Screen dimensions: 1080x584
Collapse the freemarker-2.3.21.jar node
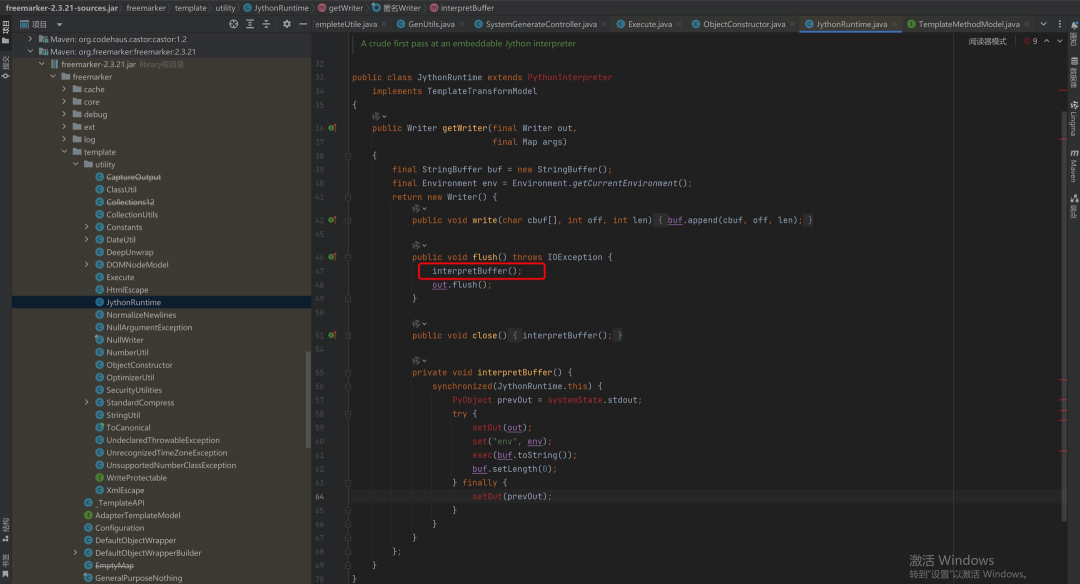(x=41, y=64)
